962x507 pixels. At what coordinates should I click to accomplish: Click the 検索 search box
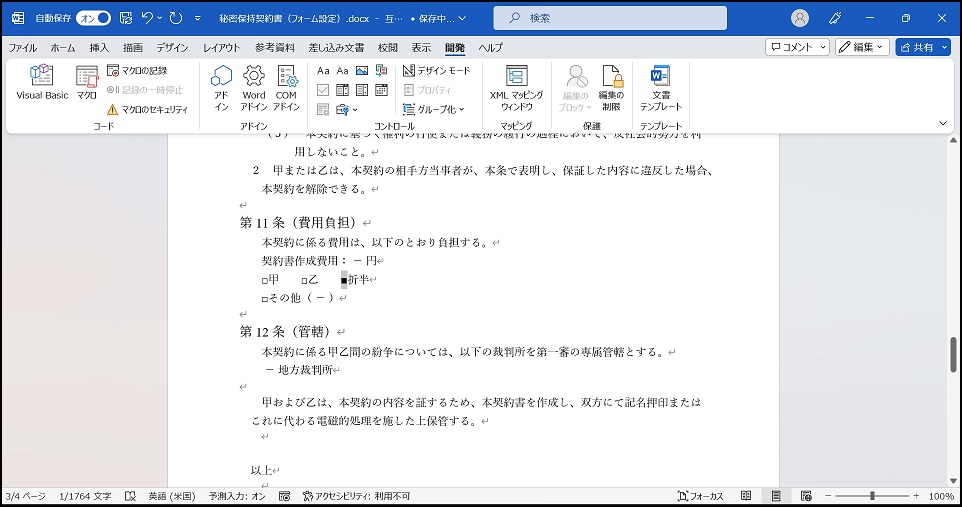coord(610,18)
